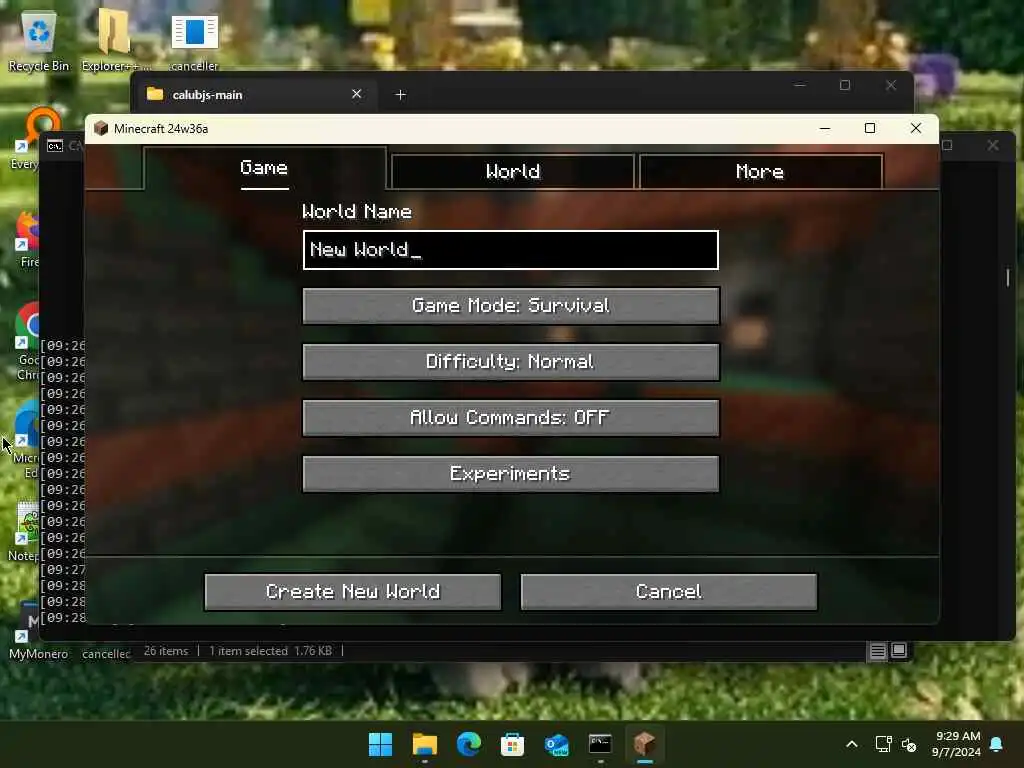The height and width of the screenshot is (768, 1024).
Task: Switch Explorer to large thumbnails view icon
Action: point(899,650)
